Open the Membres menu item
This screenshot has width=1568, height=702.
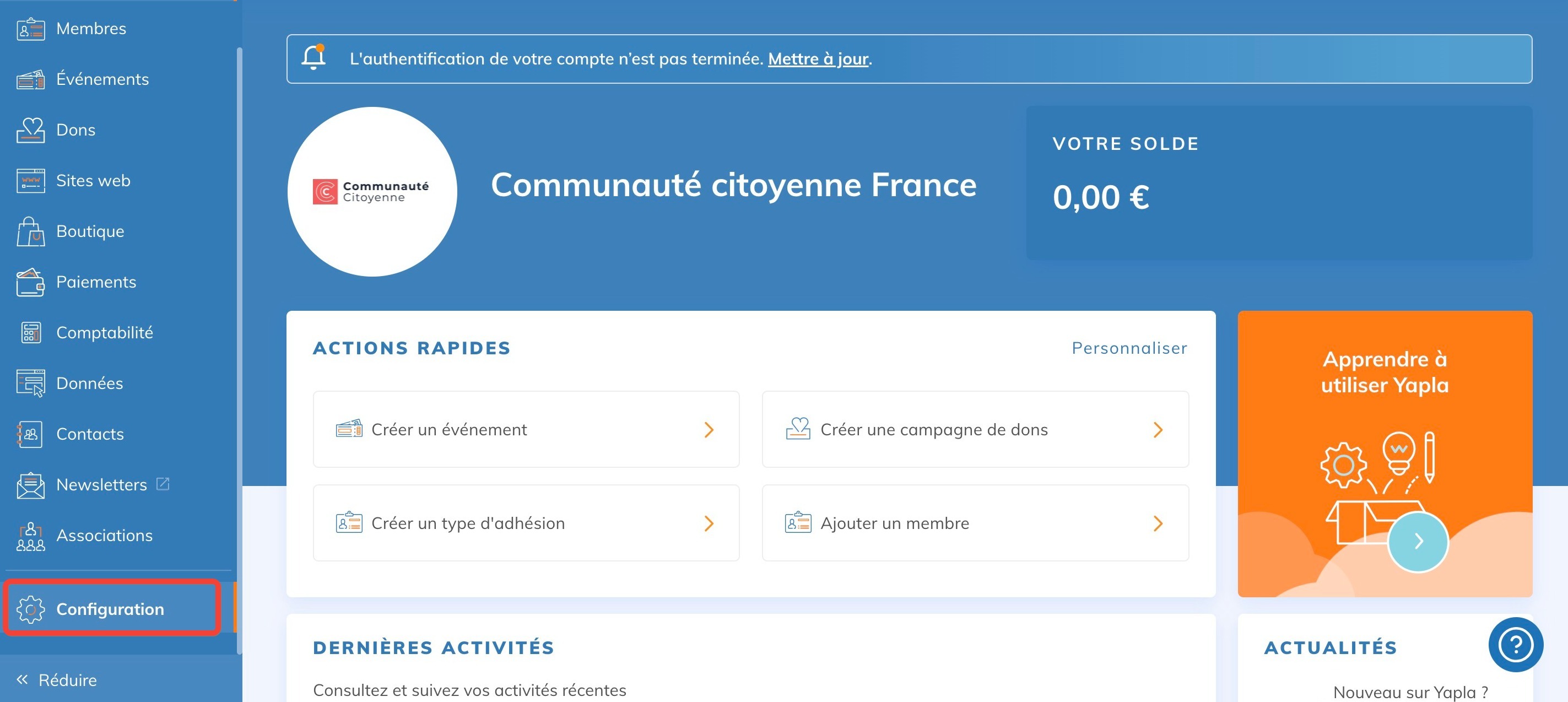tap(91, 29)
